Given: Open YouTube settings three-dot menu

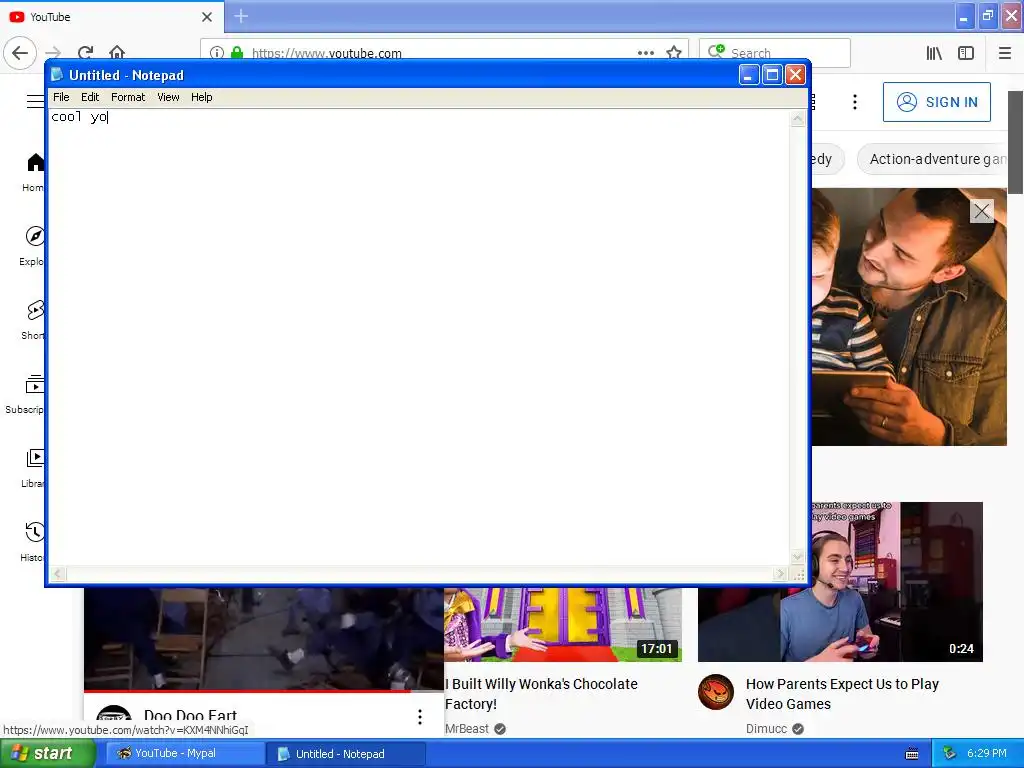Looking at the screenshot, I should (855, 102).
